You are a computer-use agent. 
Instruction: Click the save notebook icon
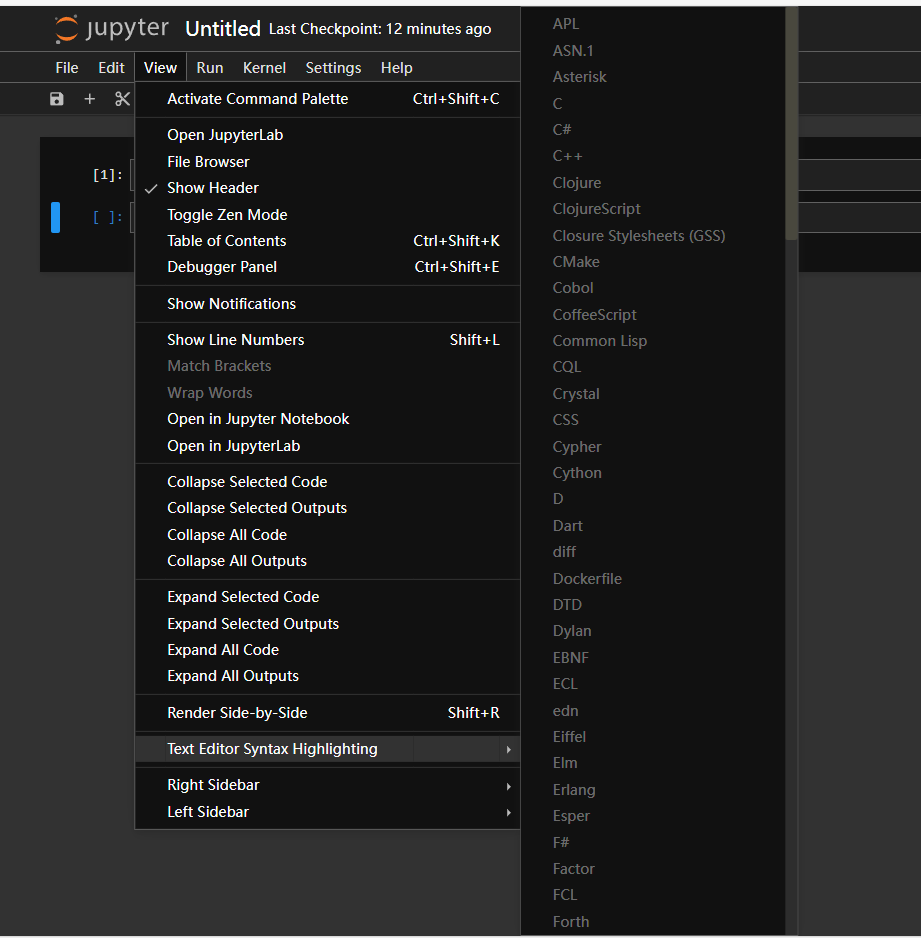point(57,99)
